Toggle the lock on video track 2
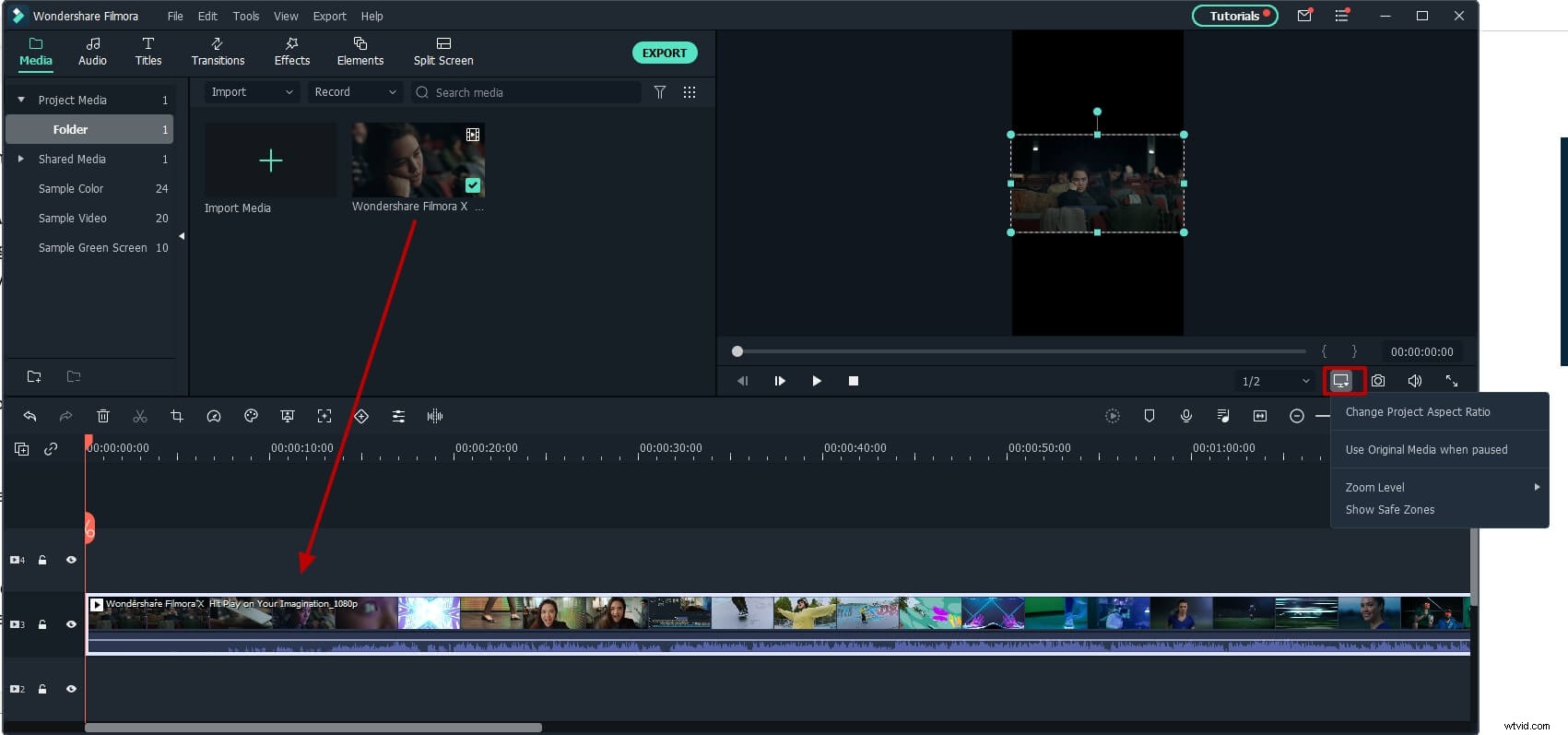Viewport: 1568px width, 735px height. pyautogui.click(x=42, y=689)
